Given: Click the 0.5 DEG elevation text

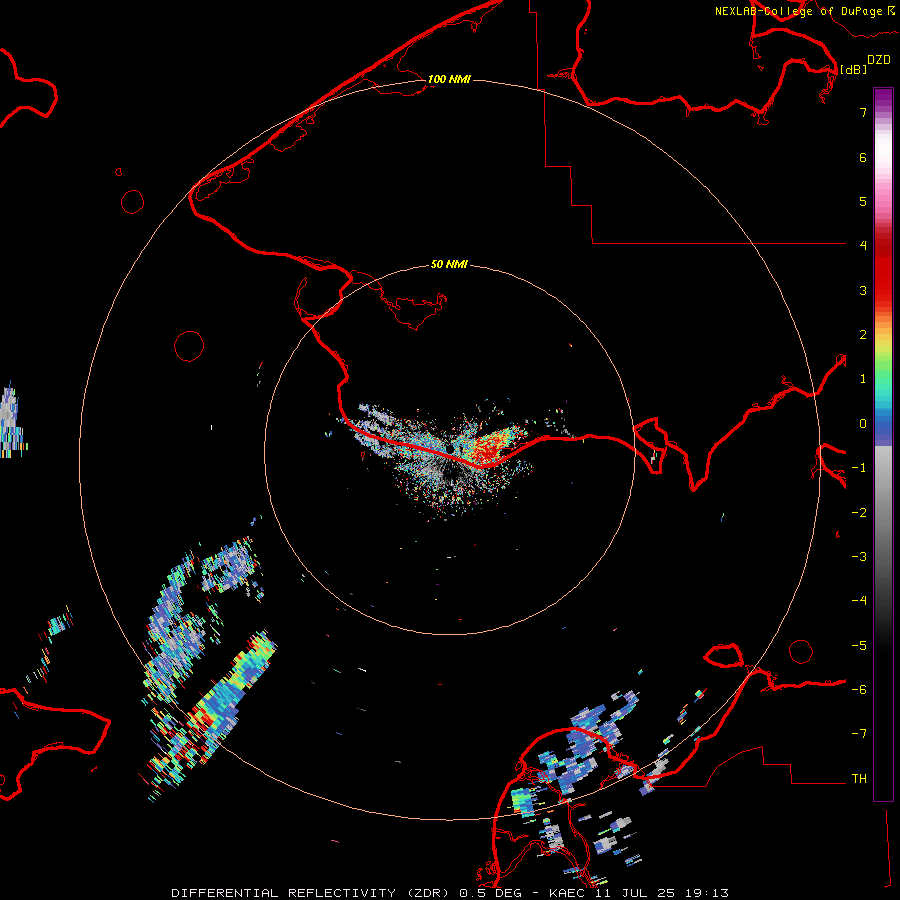Looking at the screenshot, I should point(490,893).
